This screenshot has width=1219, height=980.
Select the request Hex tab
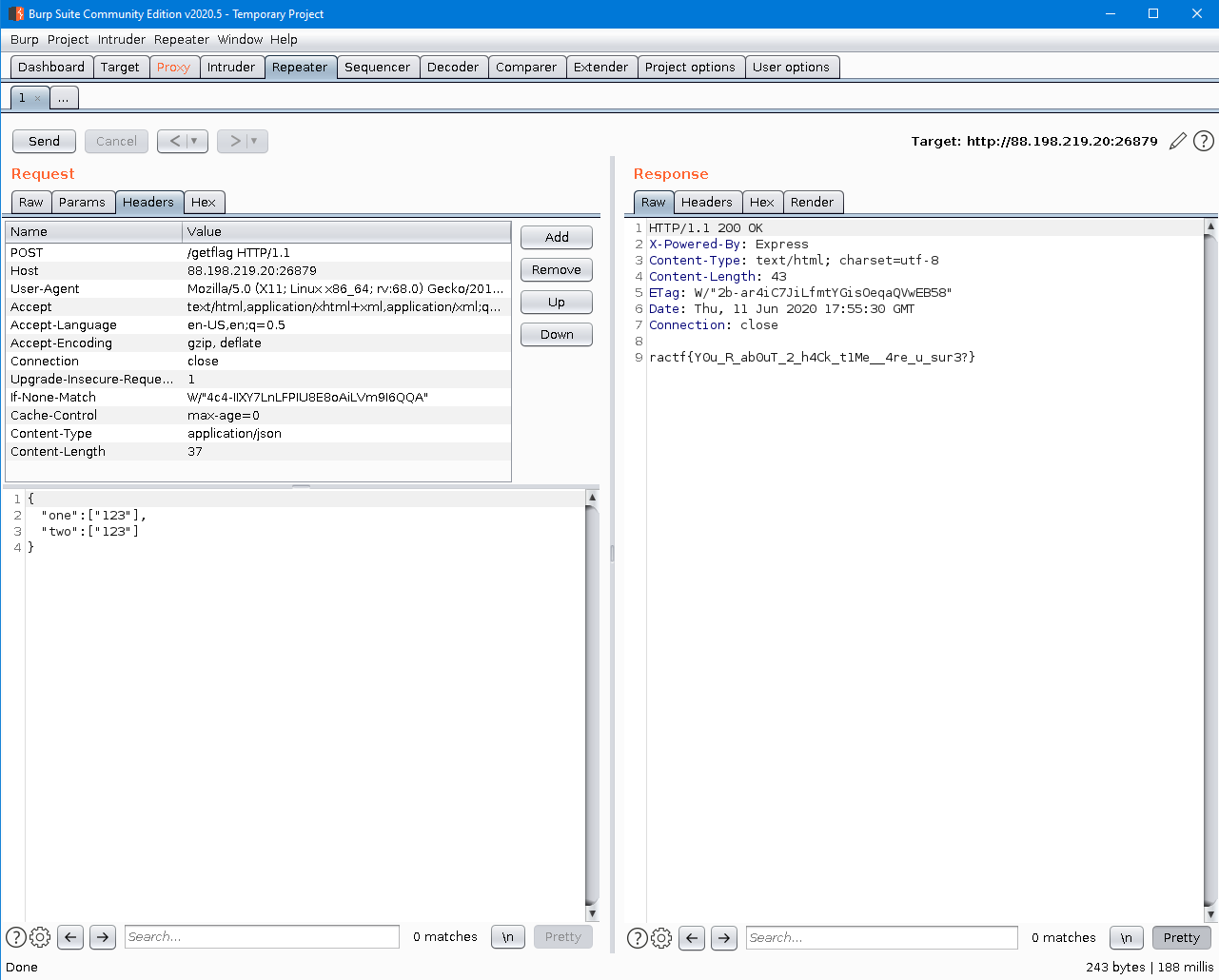(204, 203)
